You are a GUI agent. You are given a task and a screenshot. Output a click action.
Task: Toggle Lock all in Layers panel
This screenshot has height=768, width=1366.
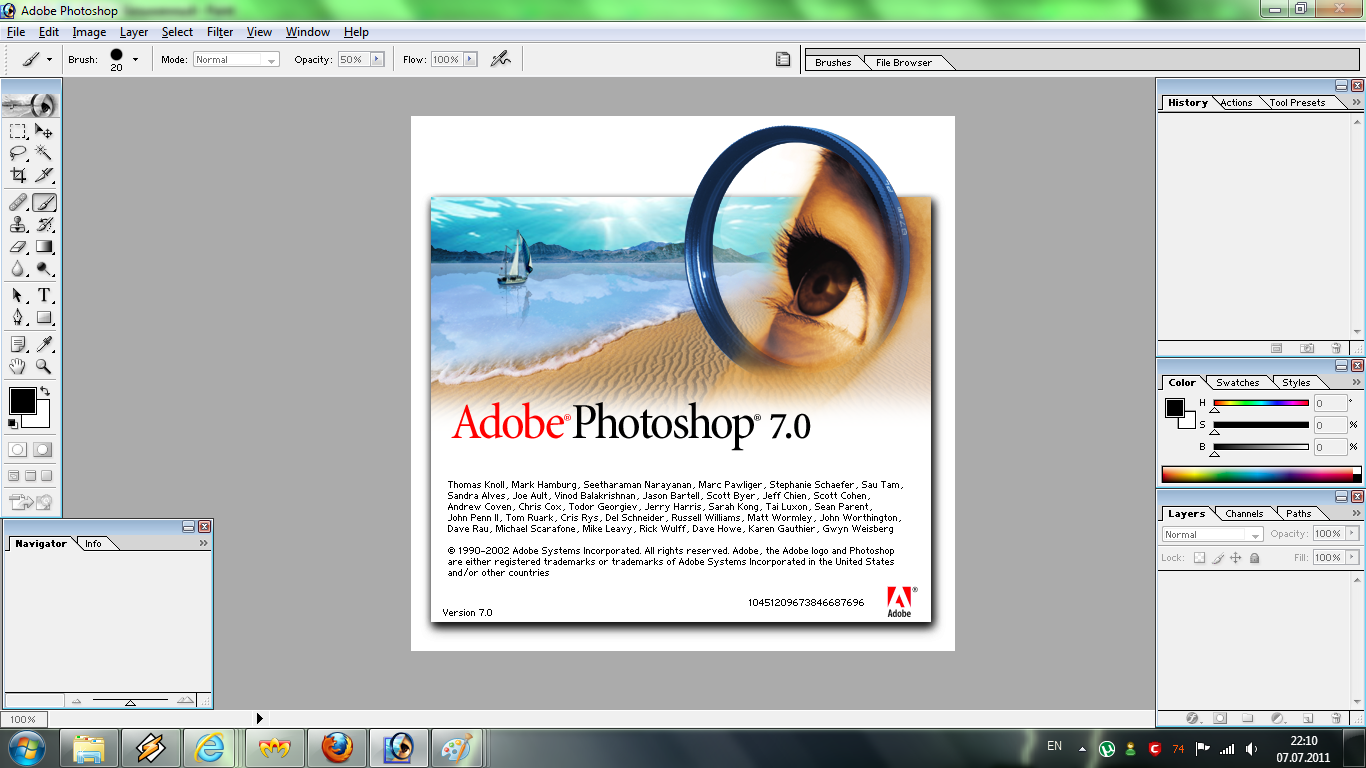pyautogui.click(x=1255, y=558)
